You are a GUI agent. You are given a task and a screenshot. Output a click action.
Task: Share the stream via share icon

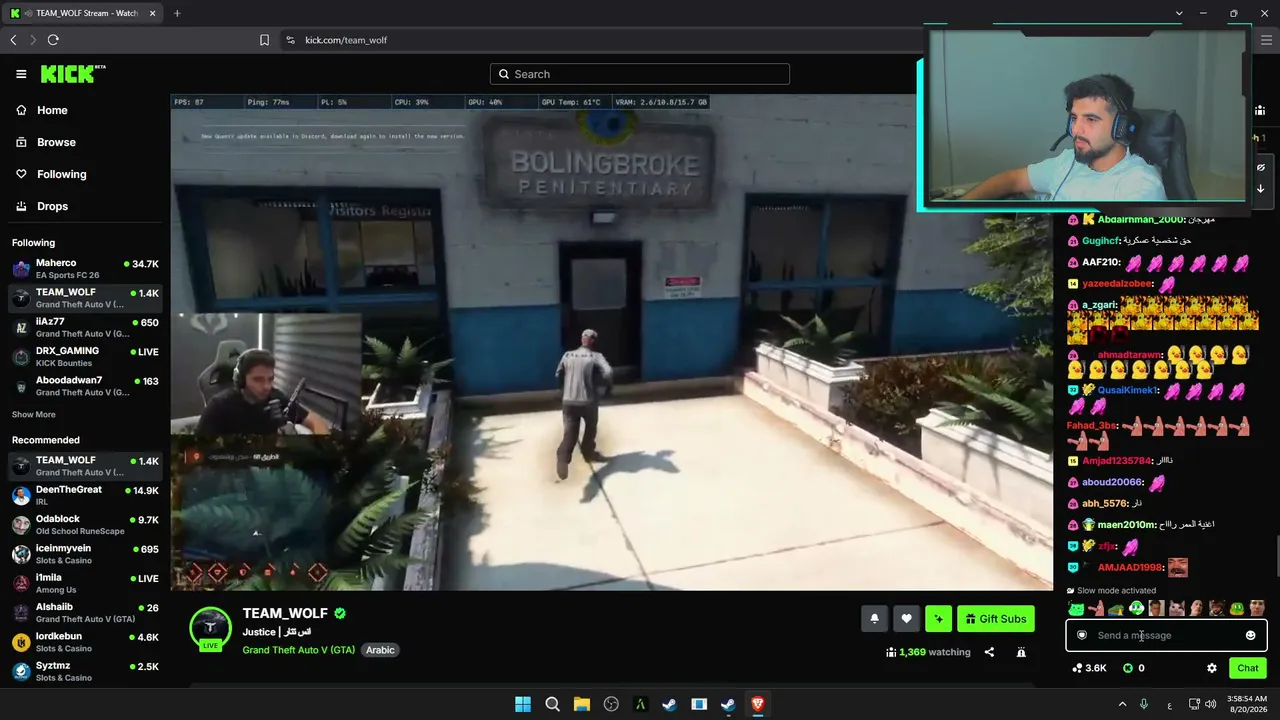pyautogui.click(x=989, y=652)
